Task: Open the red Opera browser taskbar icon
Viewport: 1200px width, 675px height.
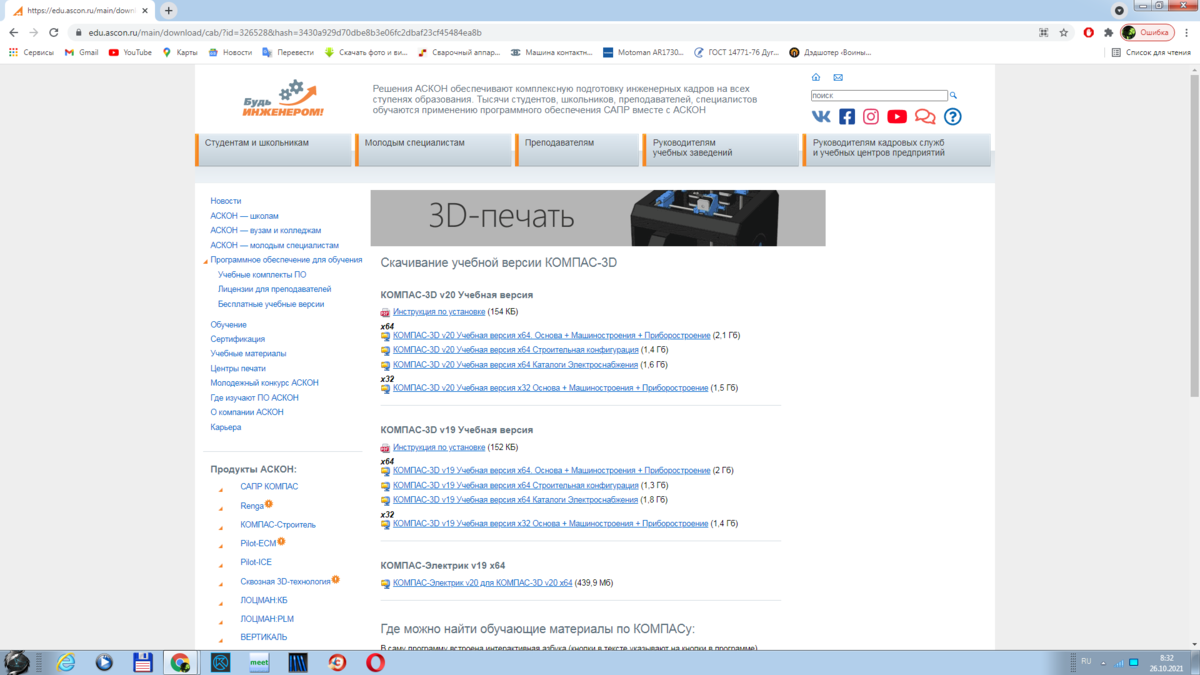Action: [375, 662]
